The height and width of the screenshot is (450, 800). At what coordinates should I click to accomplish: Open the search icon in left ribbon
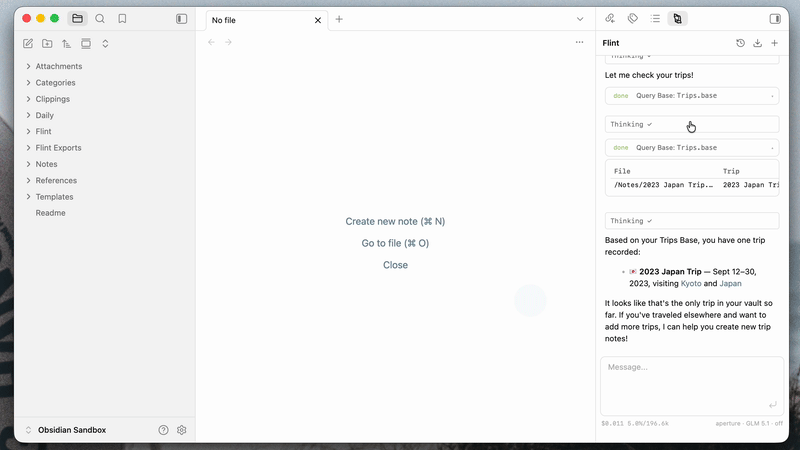pos(100,19)
